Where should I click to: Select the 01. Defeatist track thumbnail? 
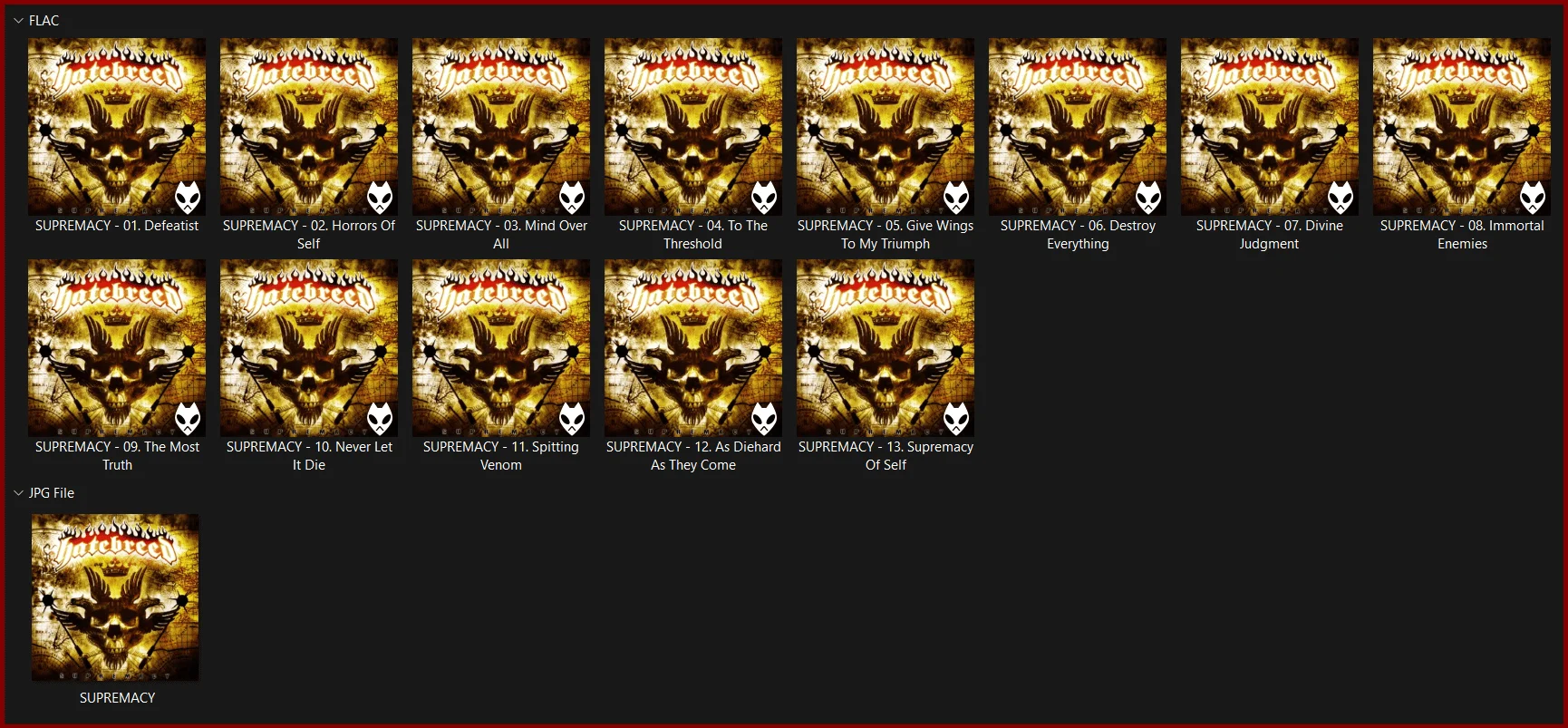(x=117, y=126)
